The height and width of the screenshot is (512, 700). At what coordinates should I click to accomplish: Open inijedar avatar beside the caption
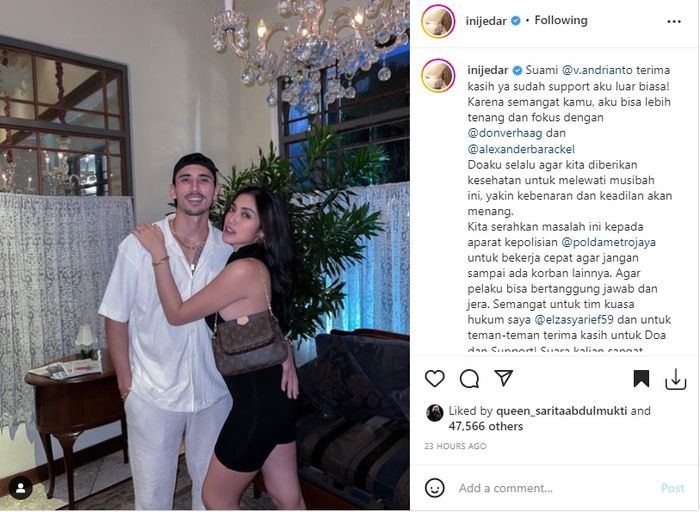438,76
